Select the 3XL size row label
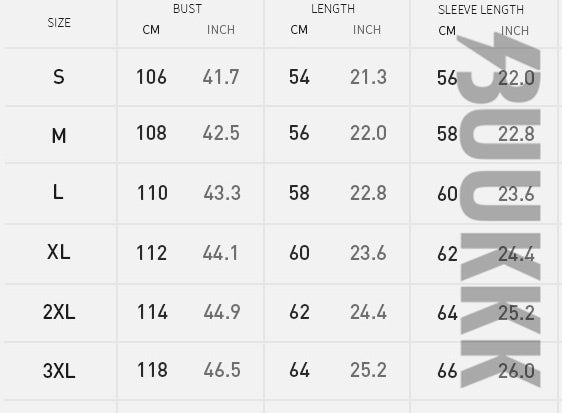 59,370
